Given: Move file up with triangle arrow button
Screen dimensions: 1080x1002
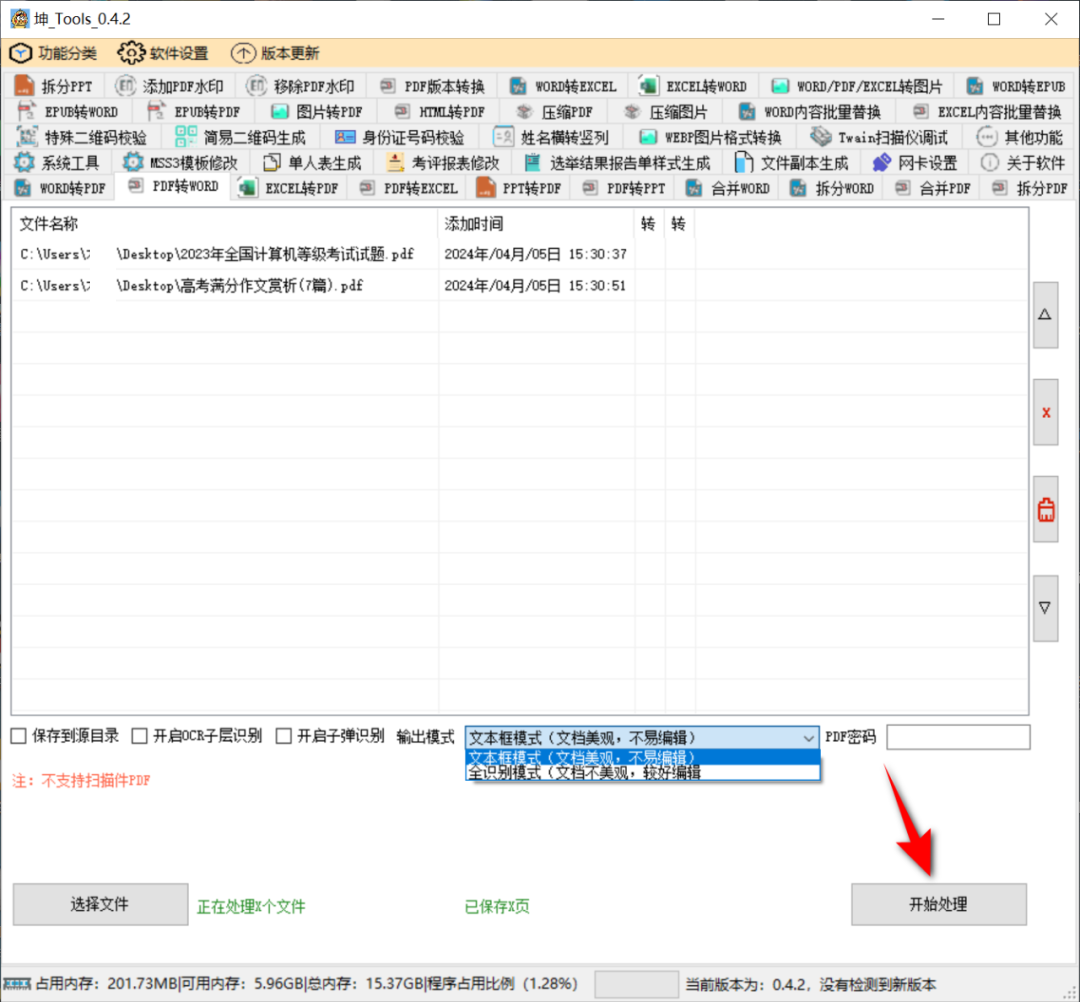Looking at the screenshot, I should tap(1045, 315).
